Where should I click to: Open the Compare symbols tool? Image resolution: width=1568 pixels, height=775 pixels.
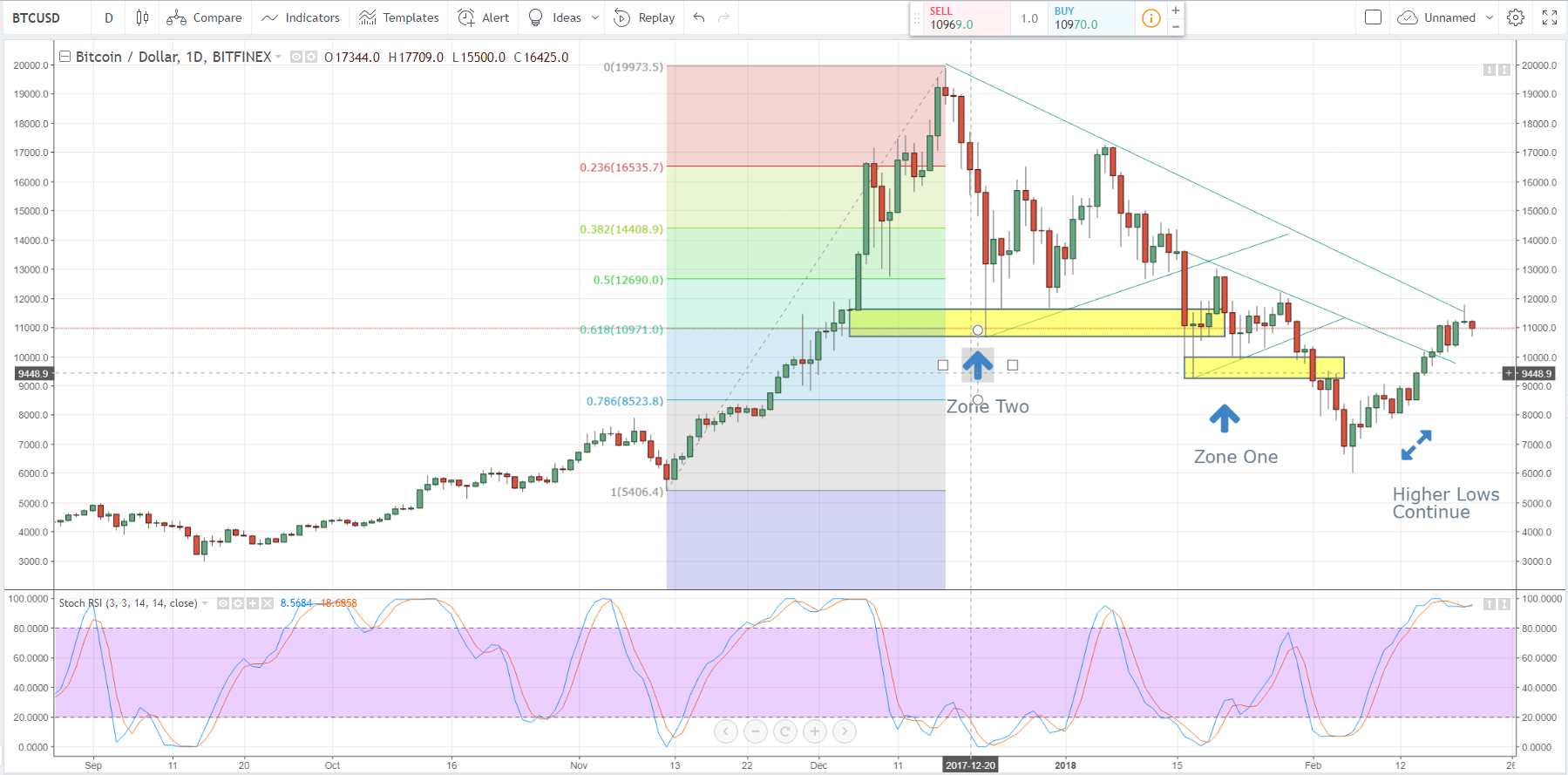point(204,17)
